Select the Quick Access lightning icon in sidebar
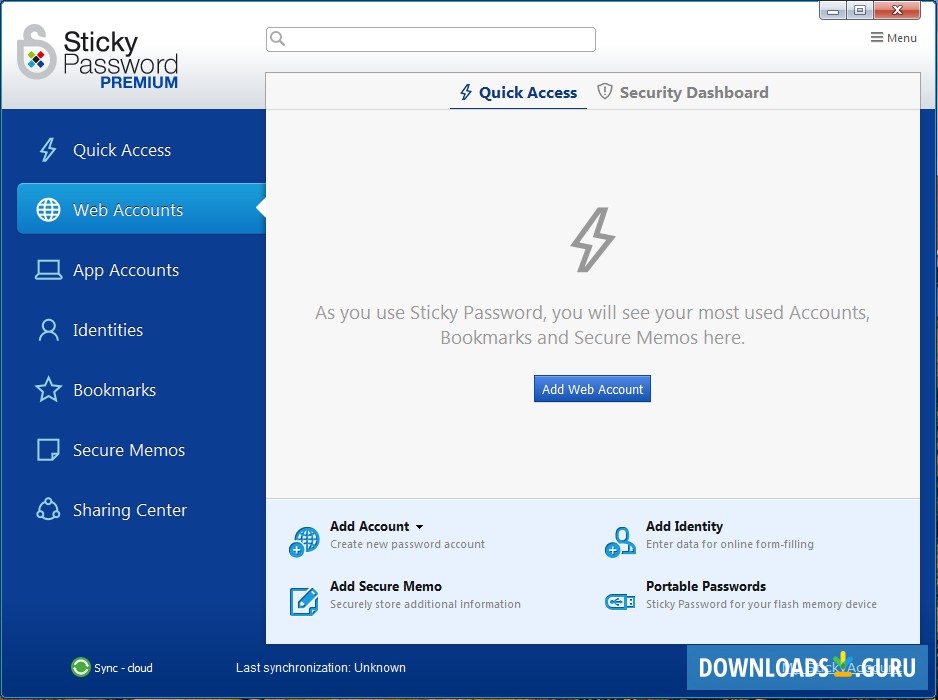The height and width of the screenshot is (700, 938). pos(47,149)
